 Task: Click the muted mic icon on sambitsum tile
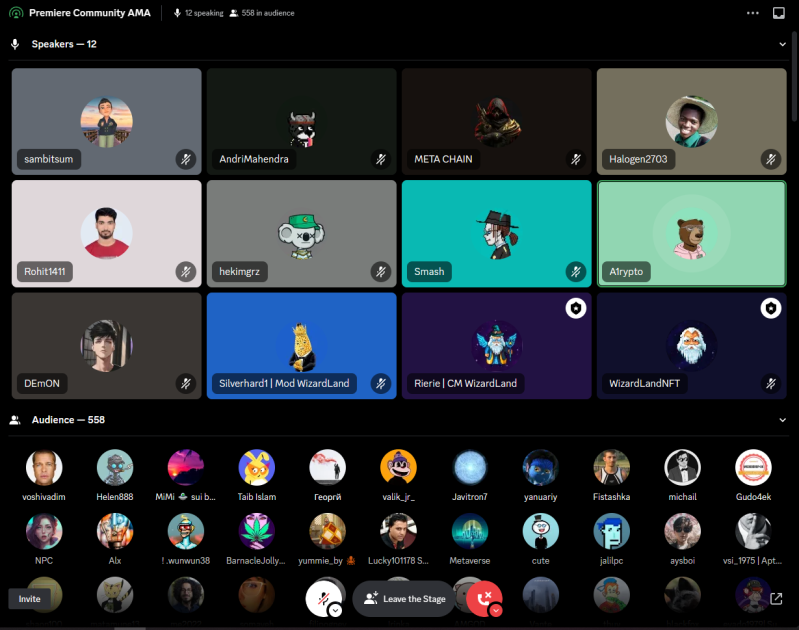pyautogui.click(x=186, y=159)
